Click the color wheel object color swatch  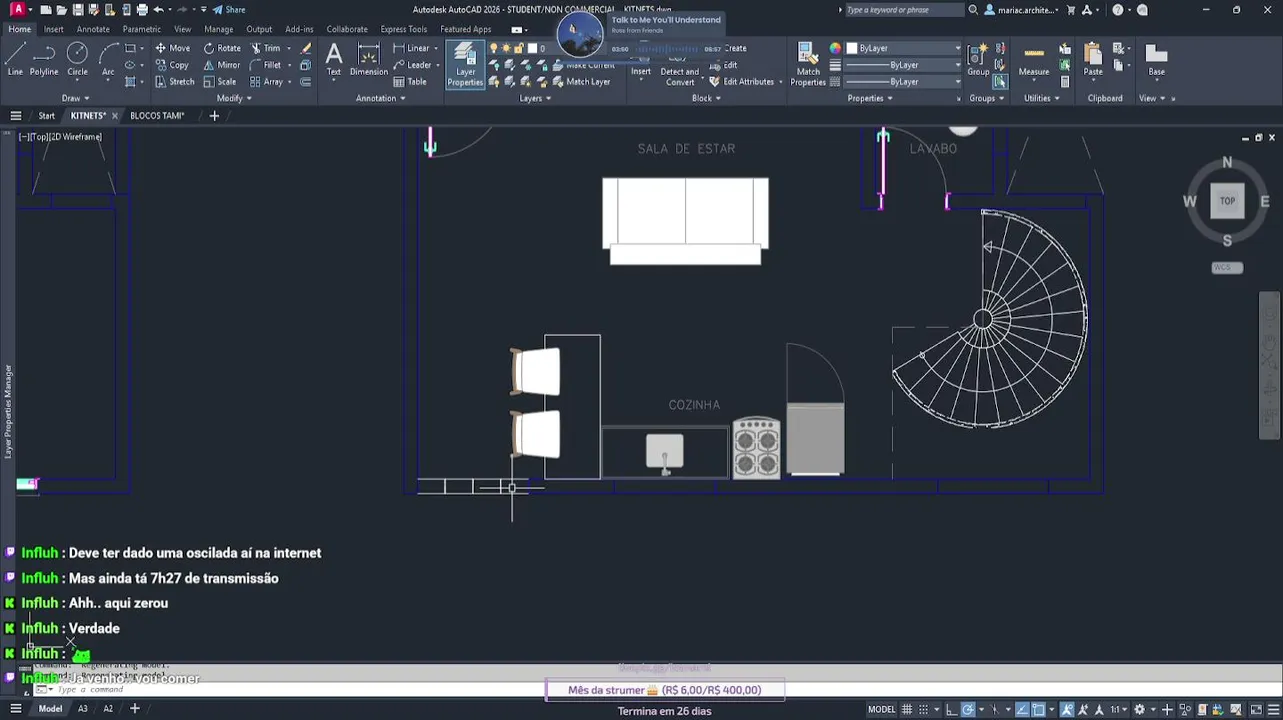(x=835, y=48)
